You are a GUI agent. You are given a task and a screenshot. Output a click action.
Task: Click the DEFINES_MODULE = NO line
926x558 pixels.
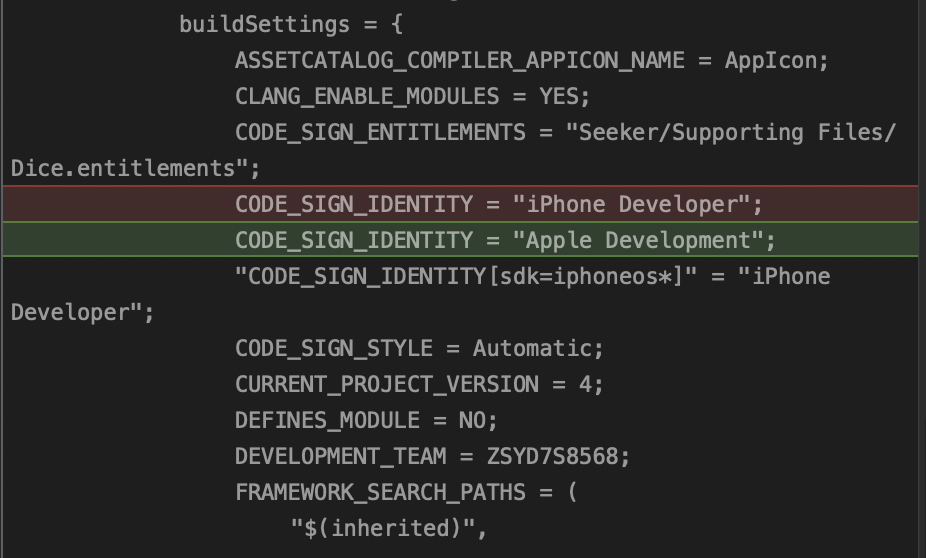(366, 420)
